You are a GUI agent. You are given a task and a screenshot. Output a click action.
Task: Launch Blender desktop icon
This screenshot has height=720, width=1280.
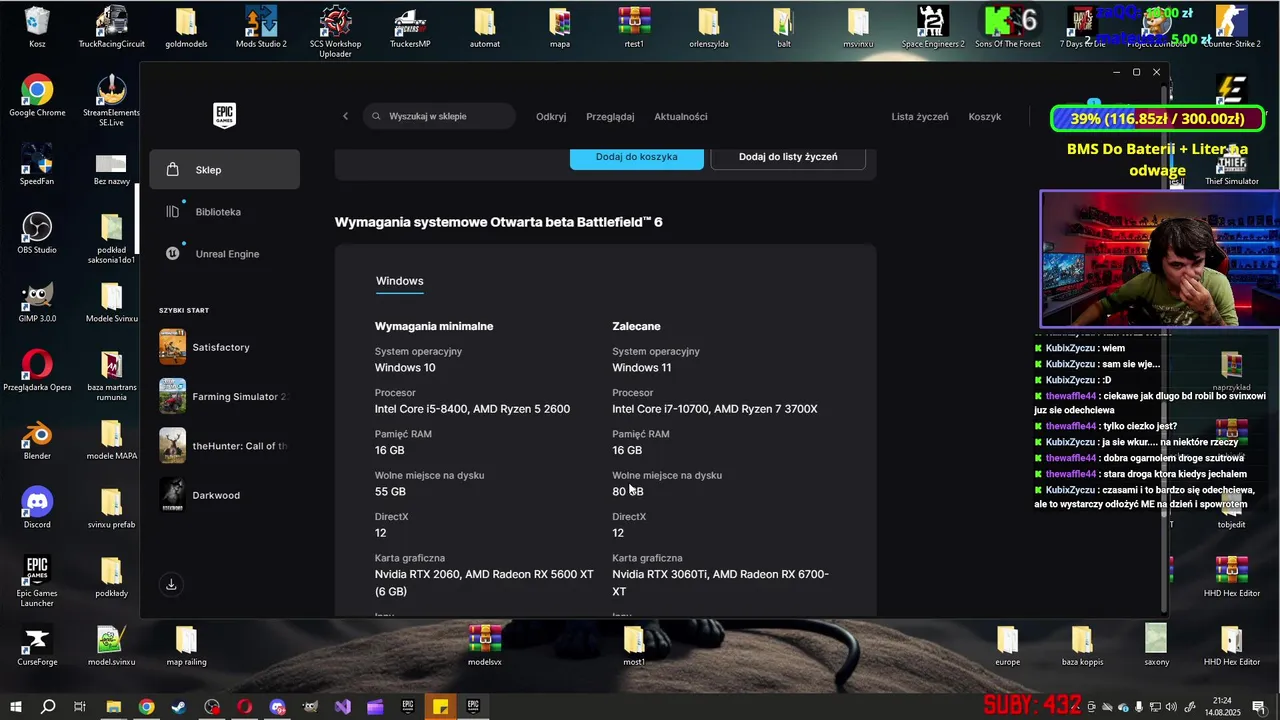[x=37, y=439]
